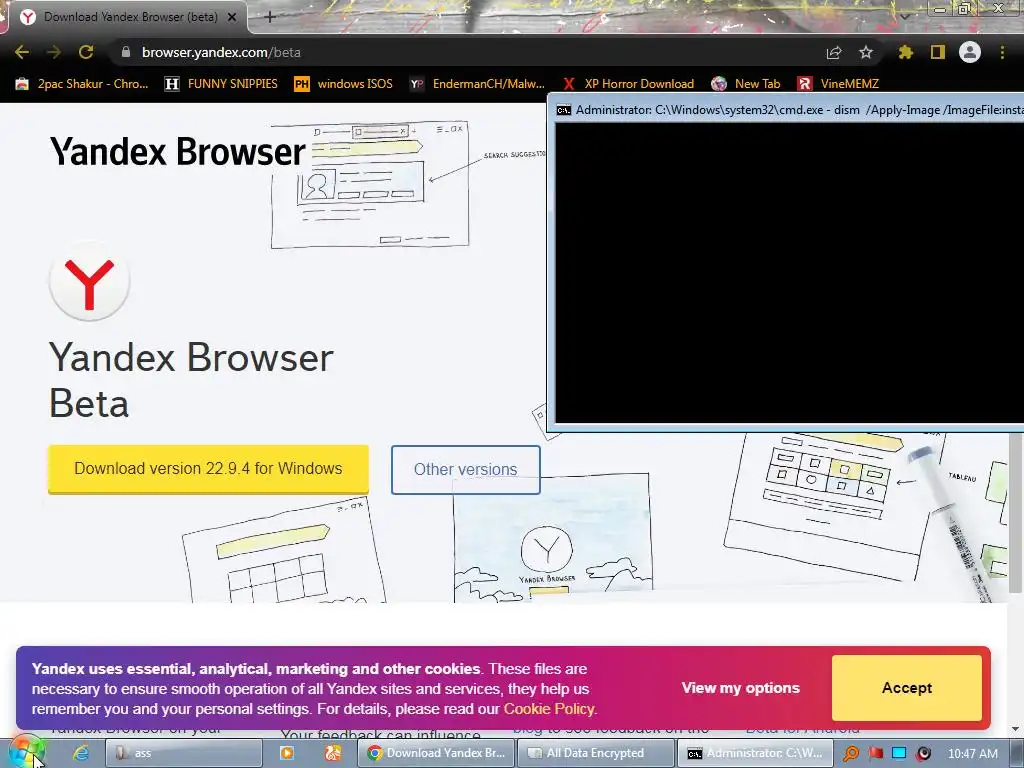Open the Chrome profile avatar

[970, 52]
